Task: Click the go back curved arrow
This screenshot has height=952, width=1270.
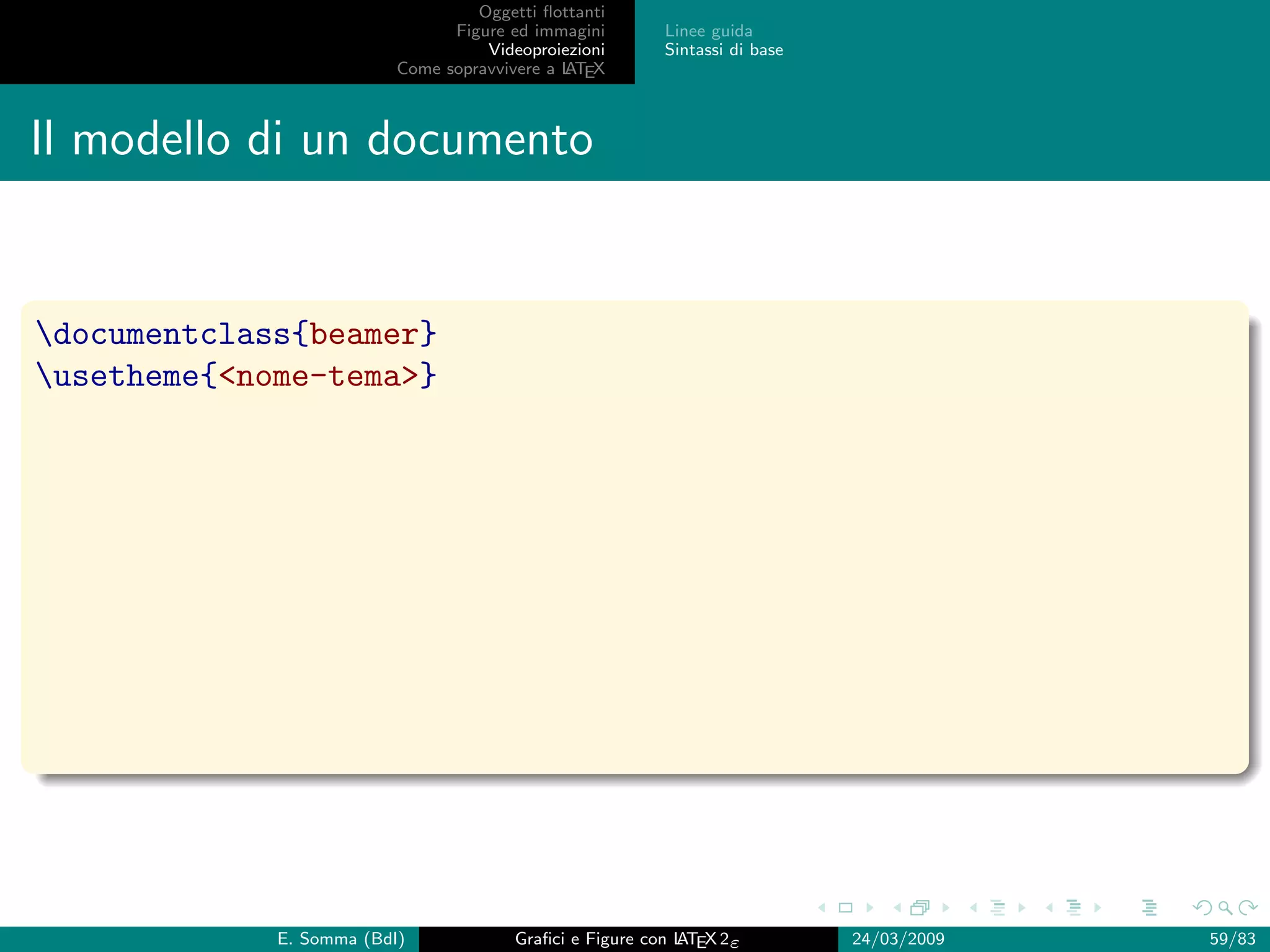Action: tap(1202, 908)
